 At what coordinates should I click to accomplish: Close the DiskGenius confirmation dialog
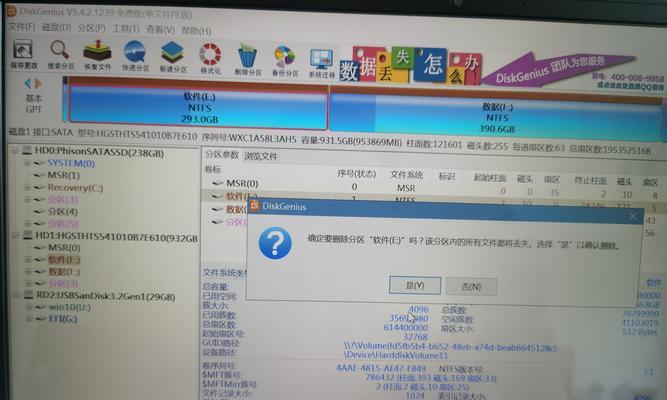point(633,217)
